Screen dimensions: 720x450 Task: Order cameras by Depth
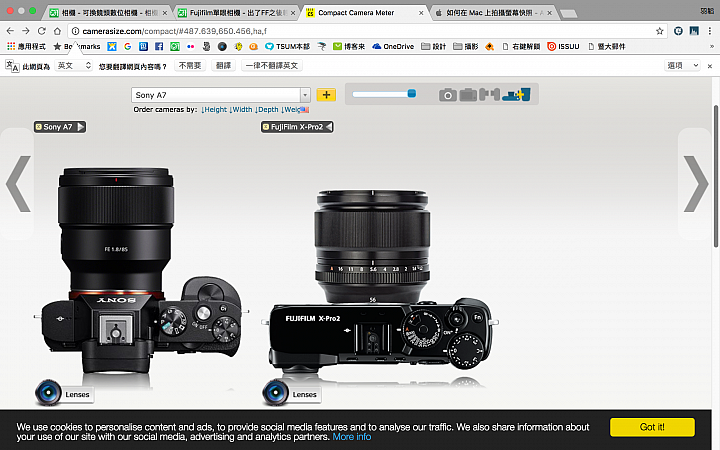pyautogui.click(x=267, y=110)
